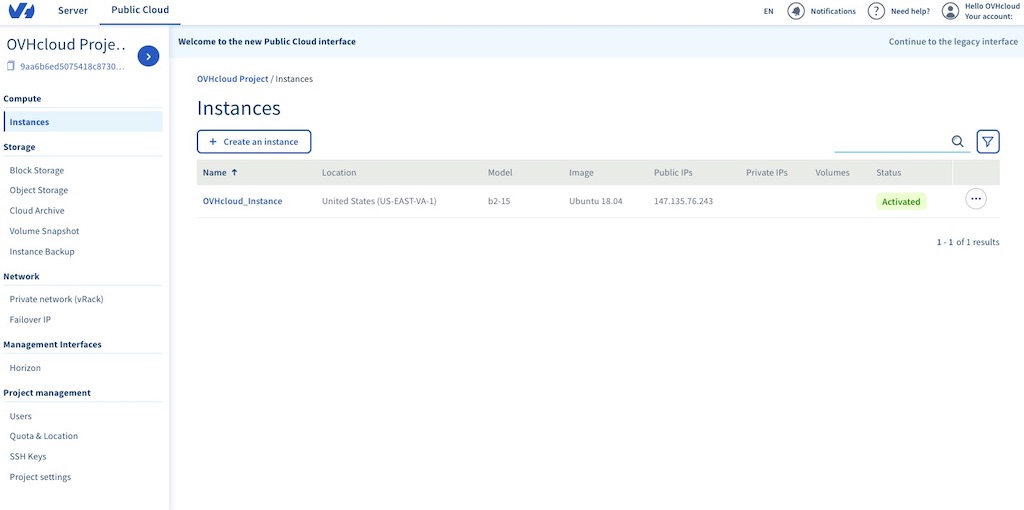
Task: Click the Need help question mark icon
Action: [876, 11]
